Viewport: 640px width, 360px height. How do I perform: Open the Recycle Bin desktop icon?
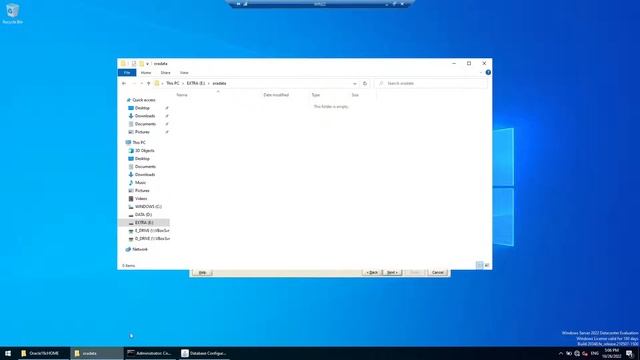tap(12, 13)
